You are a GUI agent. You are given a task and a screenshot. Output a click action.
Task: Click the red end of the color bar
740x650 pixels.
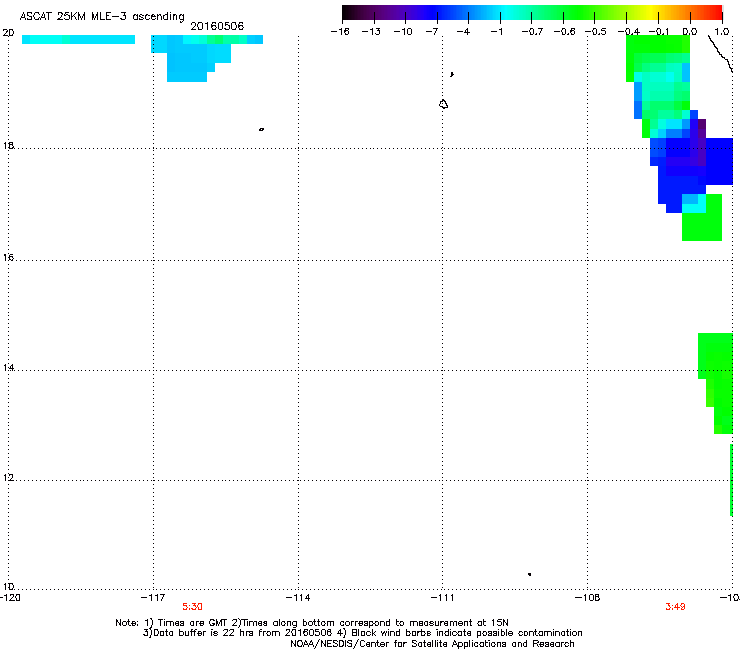pos(717,12)
